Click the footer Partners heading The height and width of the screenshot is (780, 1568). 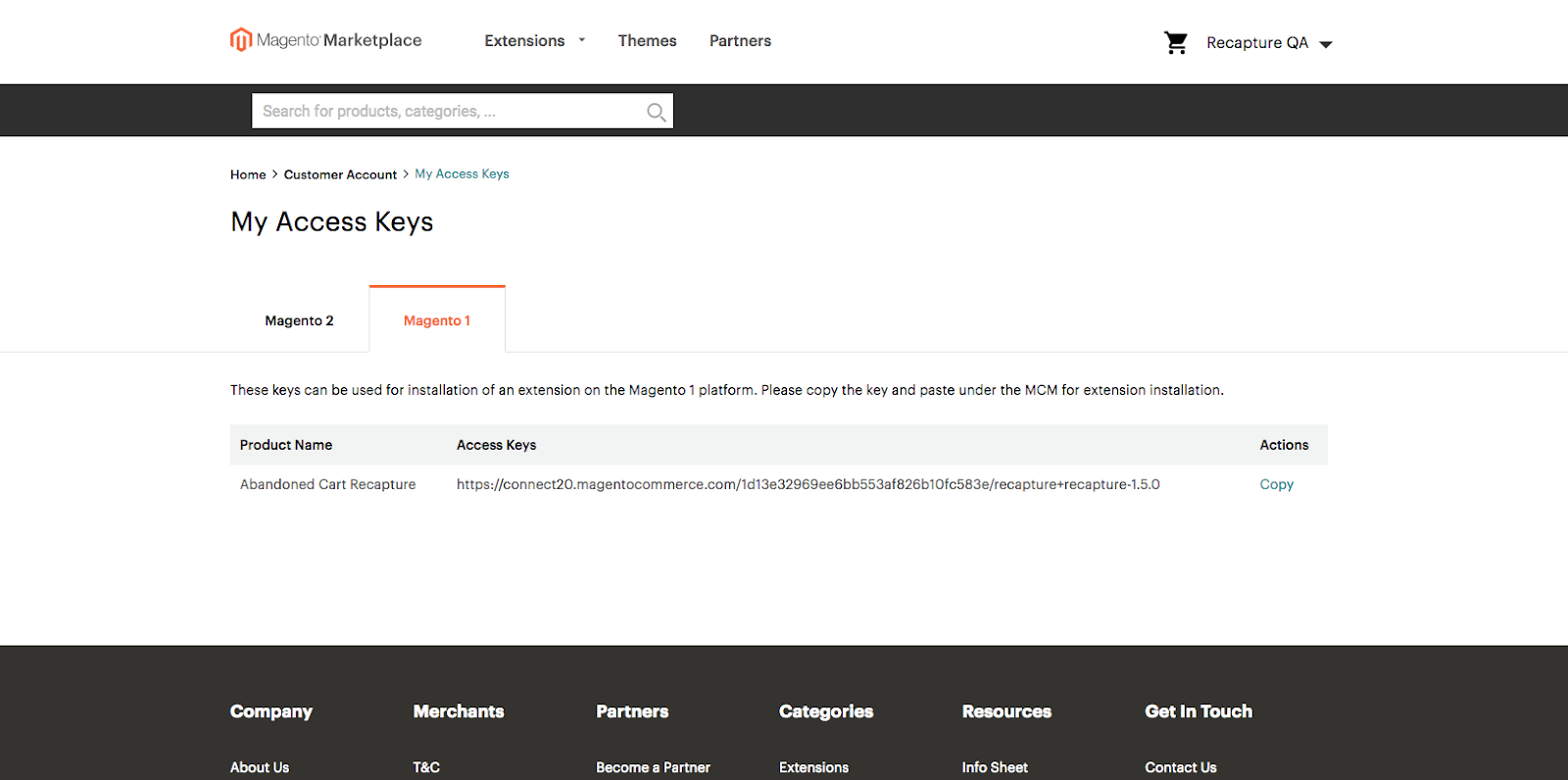tap(632, 711)
